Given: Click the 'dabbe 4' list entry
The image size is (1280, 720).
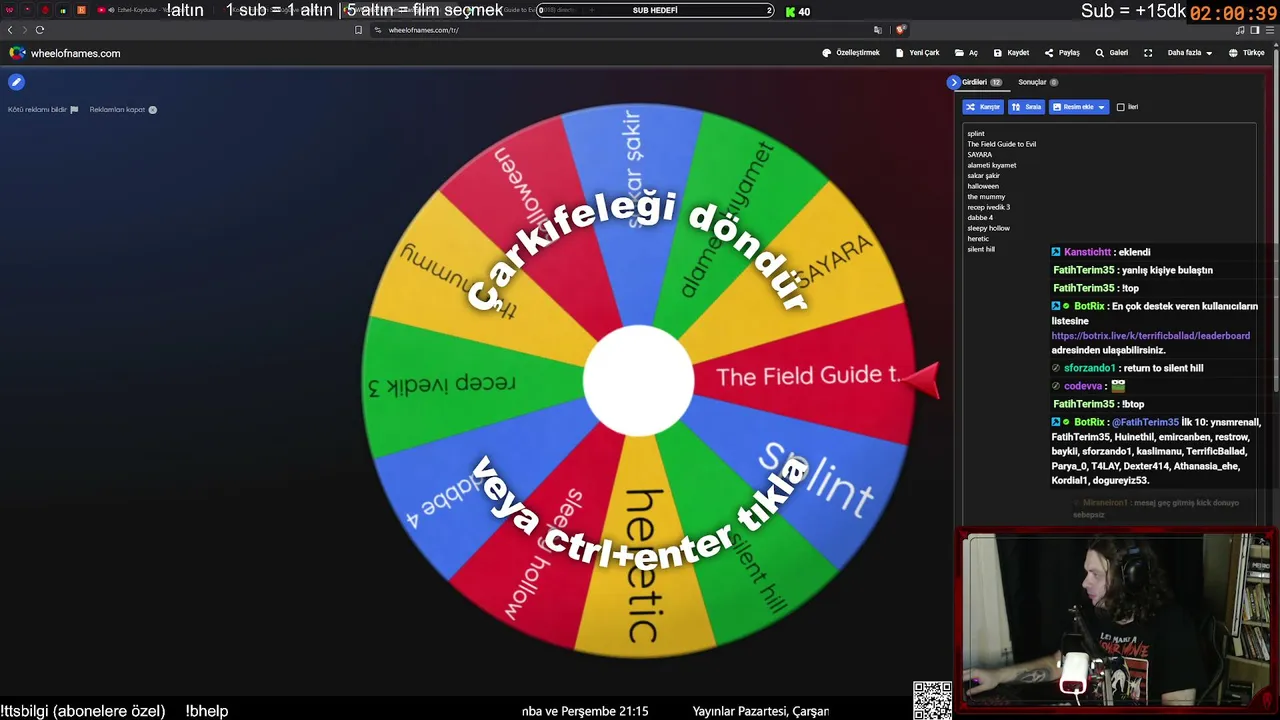Looking at the screenshot, I should [980, 218].
